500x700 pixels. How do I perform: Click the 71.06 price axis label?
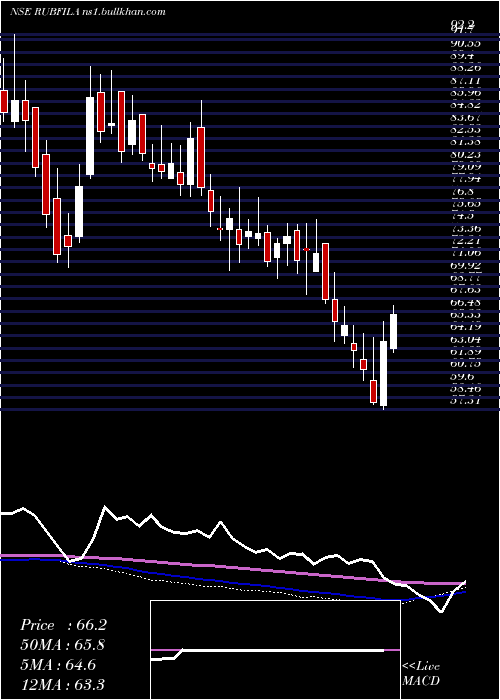pos(464,253)
